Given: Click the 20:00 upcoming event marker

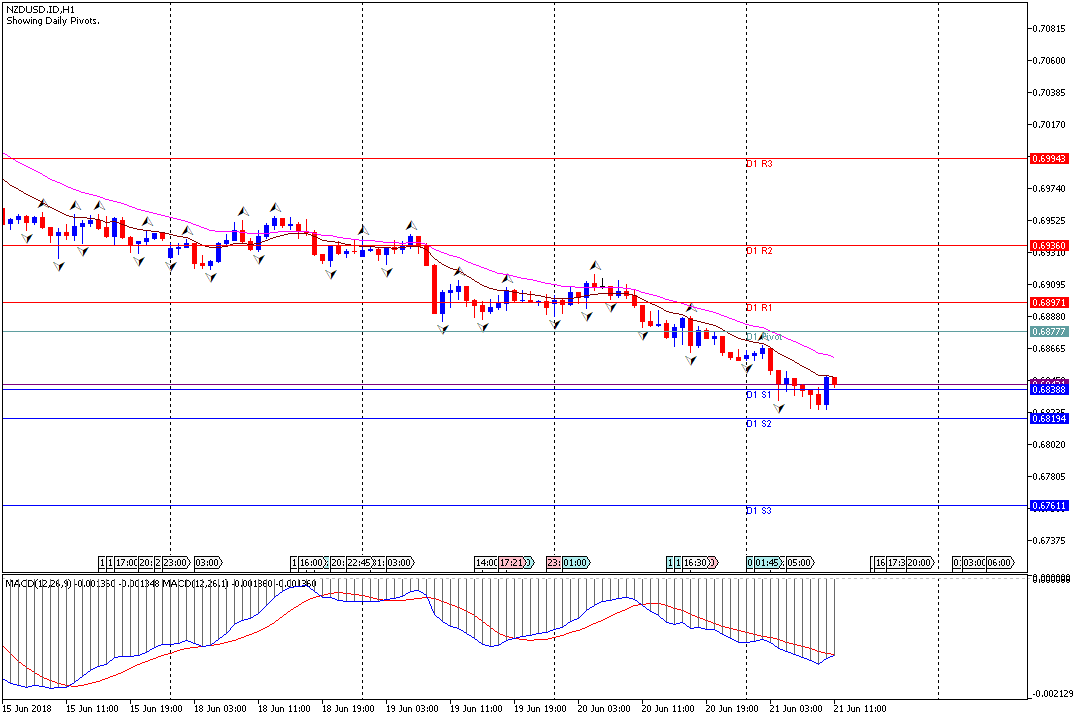Looking at the screenshot, I should [x=919, y=563].
